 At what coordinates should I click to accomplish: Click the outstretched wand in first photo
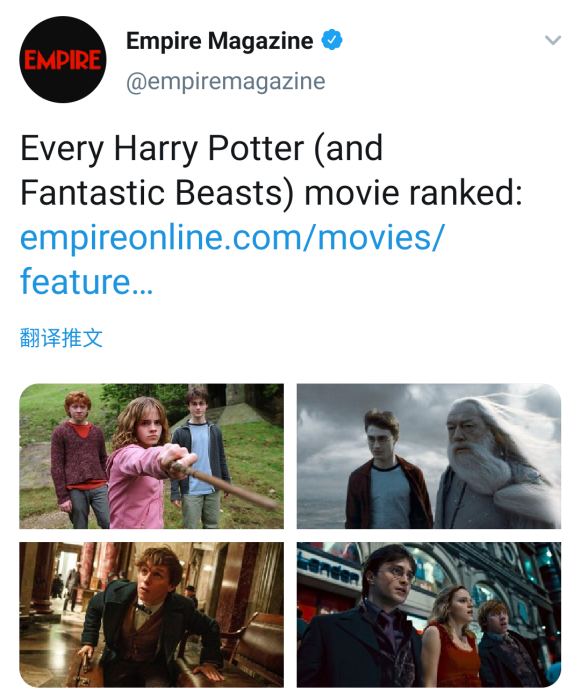click(x=223, y=484)
